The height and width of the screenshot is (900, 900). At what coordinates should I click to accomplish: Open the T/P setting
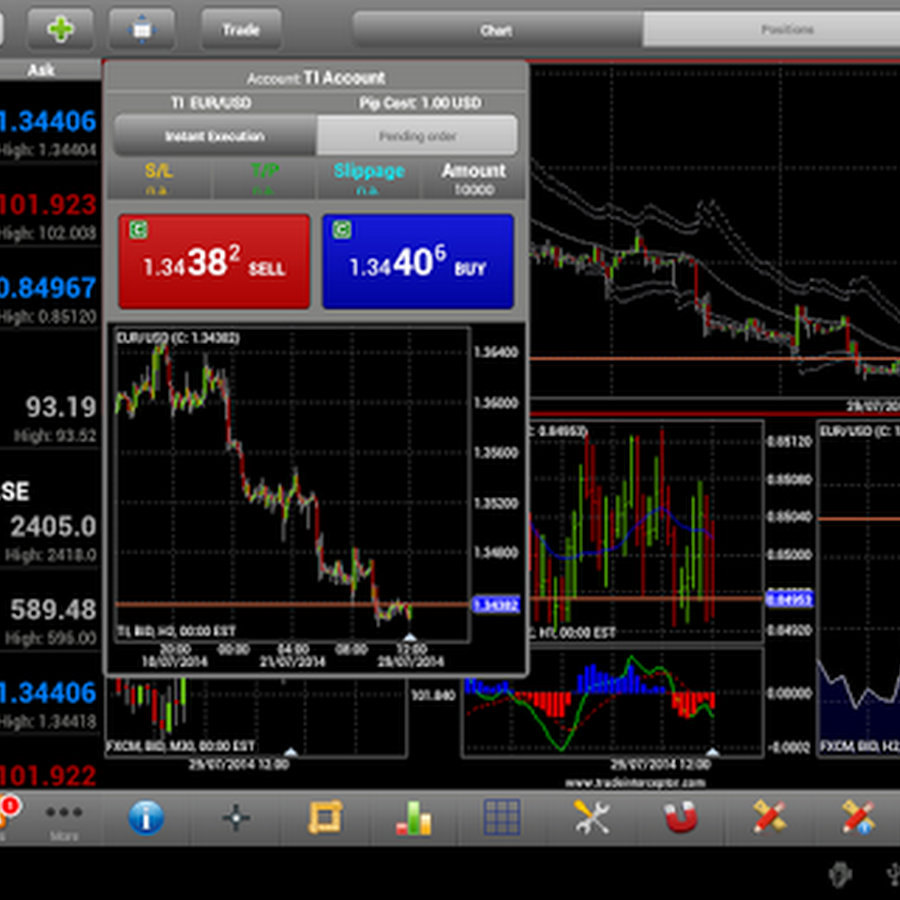(265, 179)
